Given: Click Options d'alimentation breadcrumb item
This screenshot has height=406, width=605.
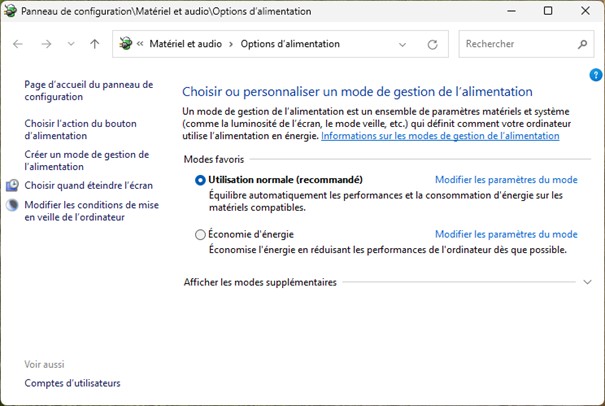Looking at the screenshot, I should (290, 44).
